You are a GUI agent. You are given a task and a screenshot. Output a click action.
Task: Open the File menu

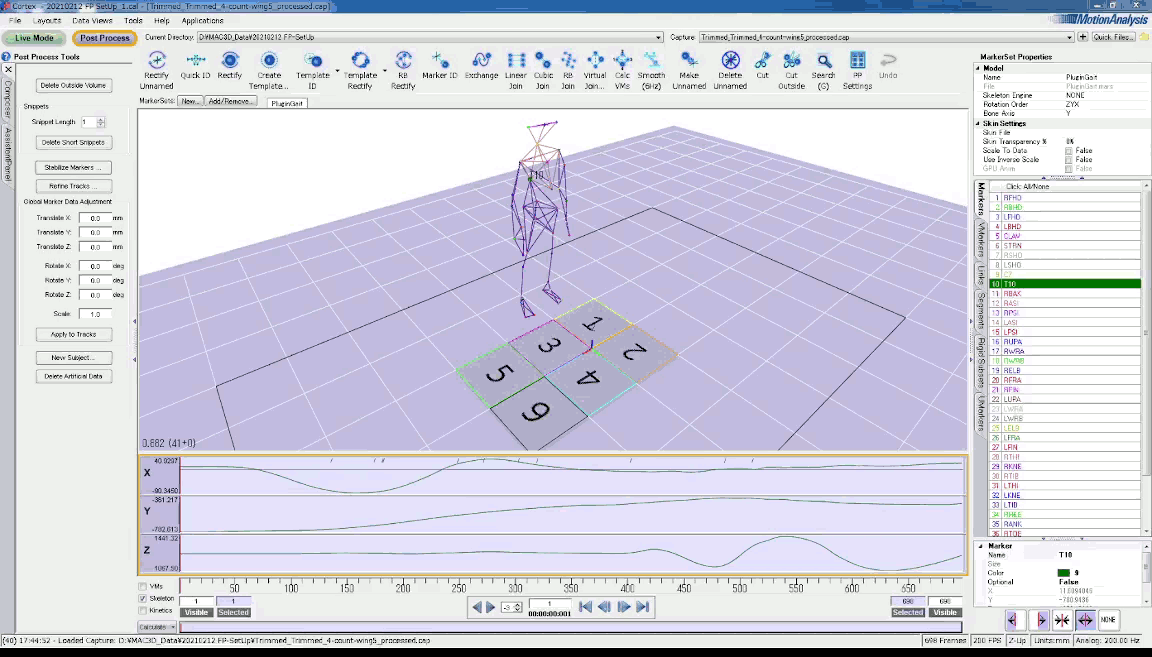point(15,21)
